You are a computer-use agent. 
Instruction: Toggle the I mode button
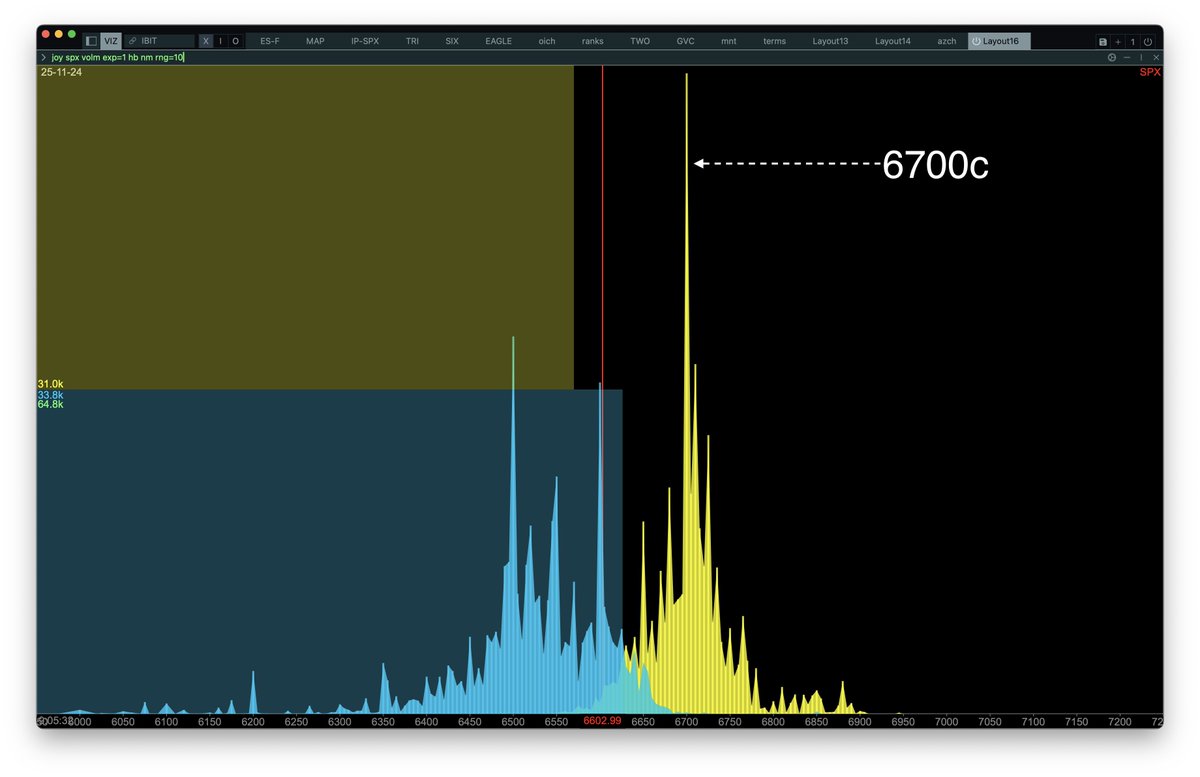[x=221, y=41]
